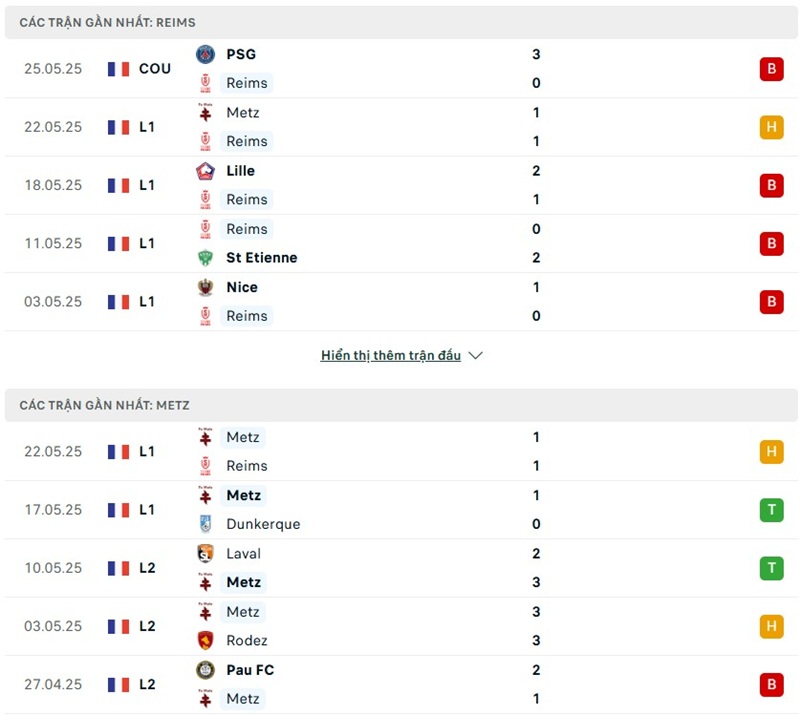Viewport: 800px width, 715px height.
Task: Click the Nice club crest icon
Action: (205, 287)
